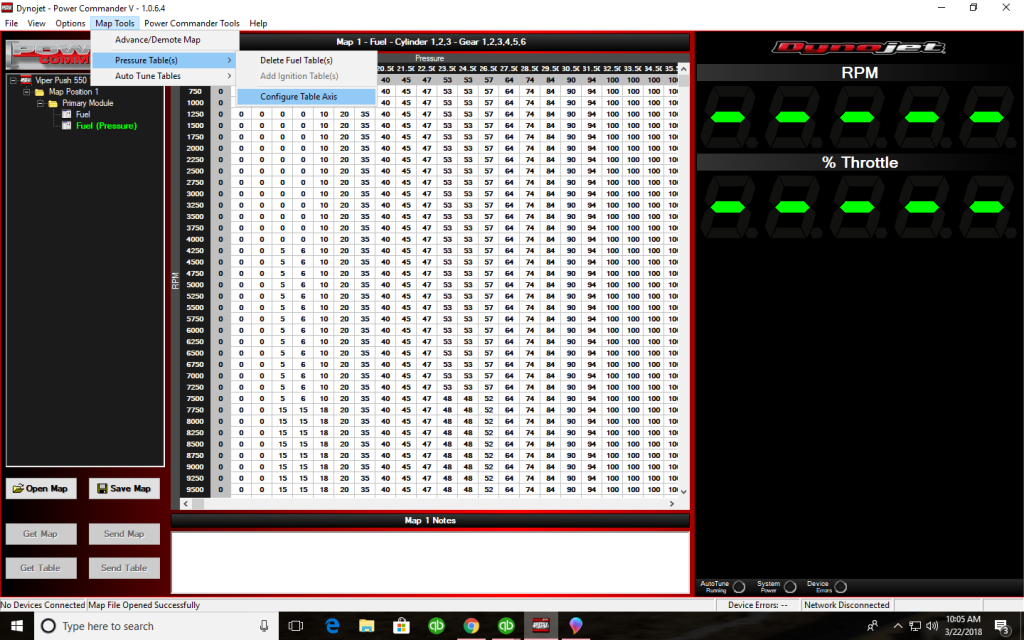
Task: Click inside the Map 1 Notes field
Action: coord(430,562)
